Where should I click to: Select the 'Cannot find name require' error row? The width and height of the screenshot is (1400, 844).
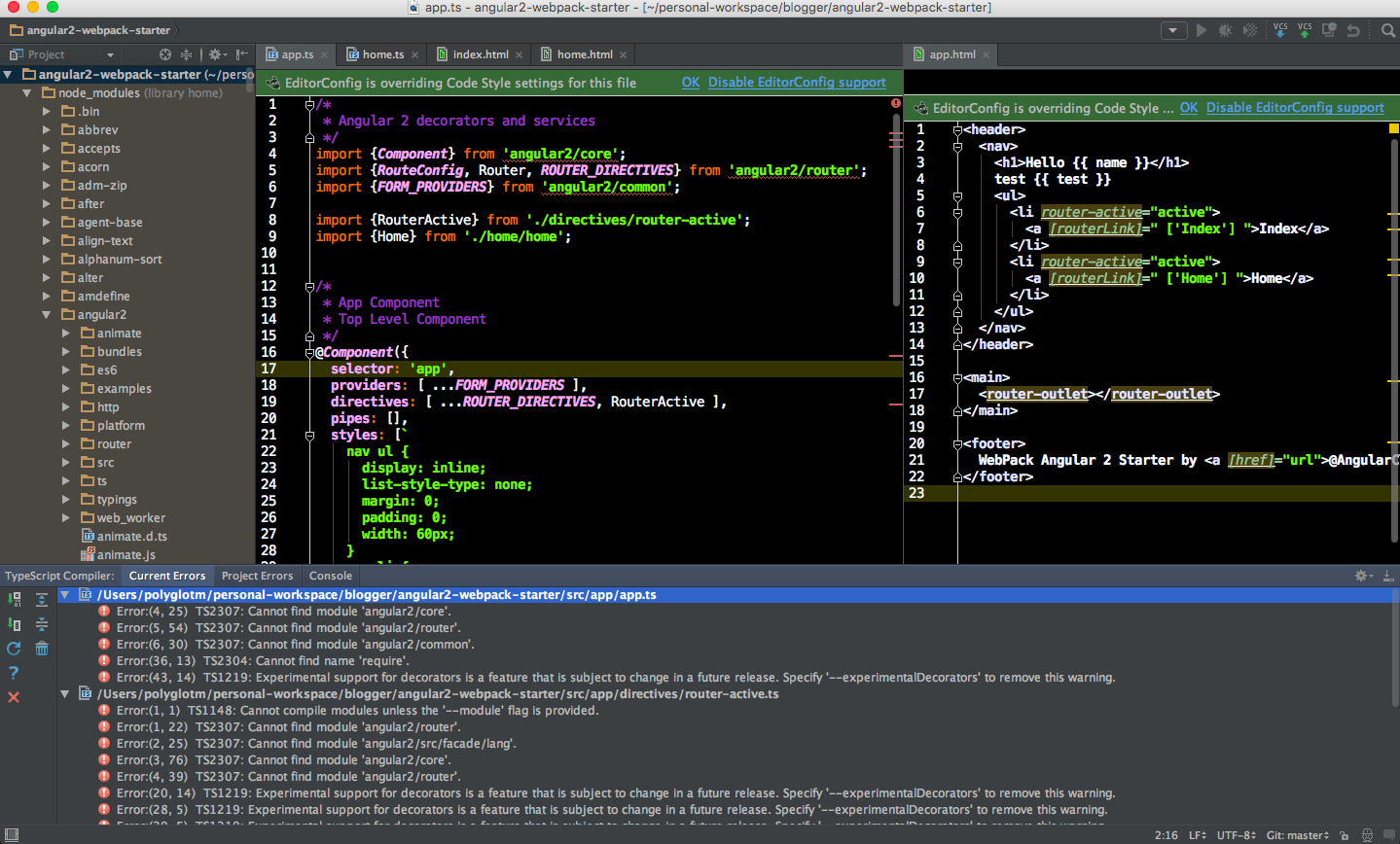(x=262, y=661)
